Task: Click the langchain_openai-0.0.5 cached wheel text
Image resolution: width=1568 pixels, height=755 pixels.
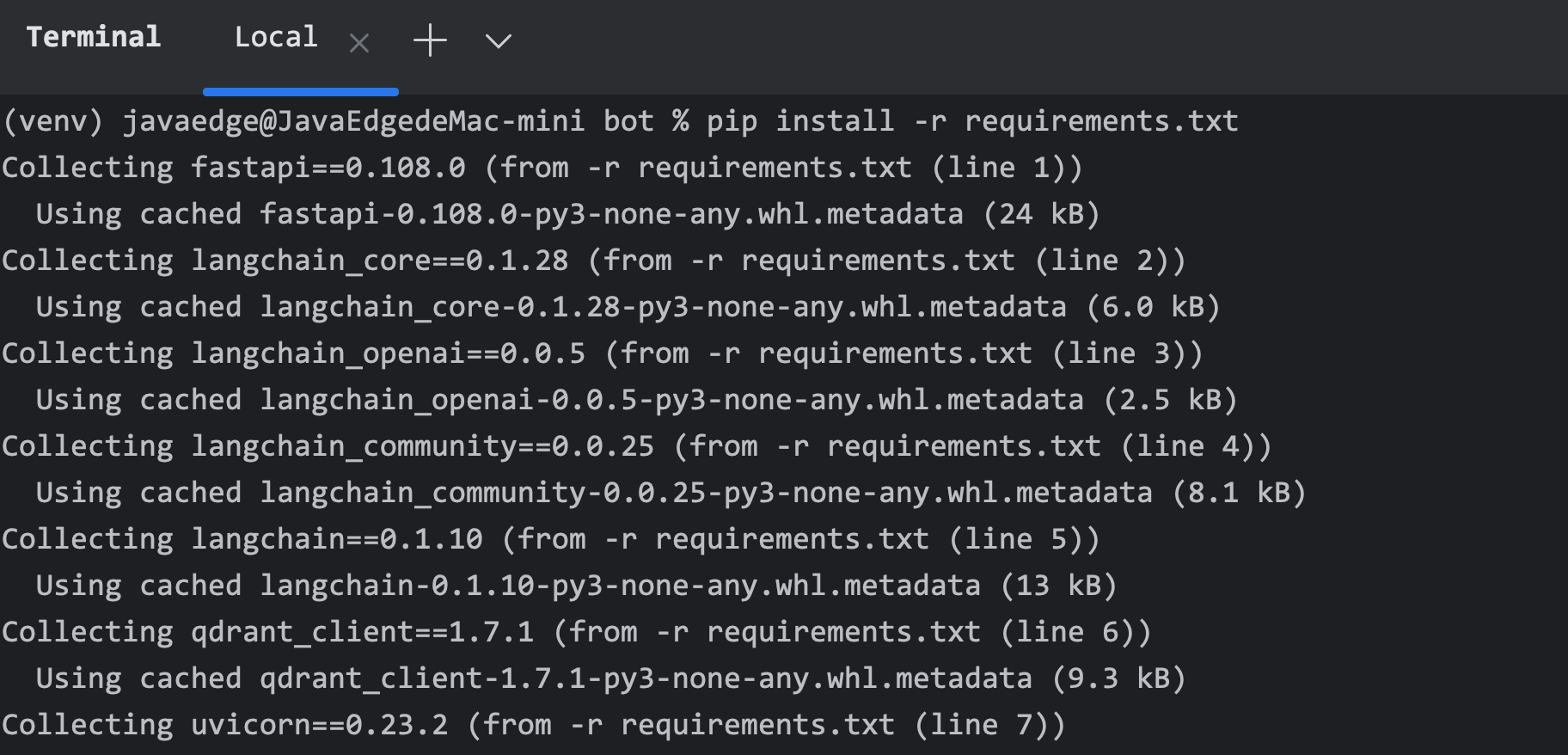Action: point(671,400)
